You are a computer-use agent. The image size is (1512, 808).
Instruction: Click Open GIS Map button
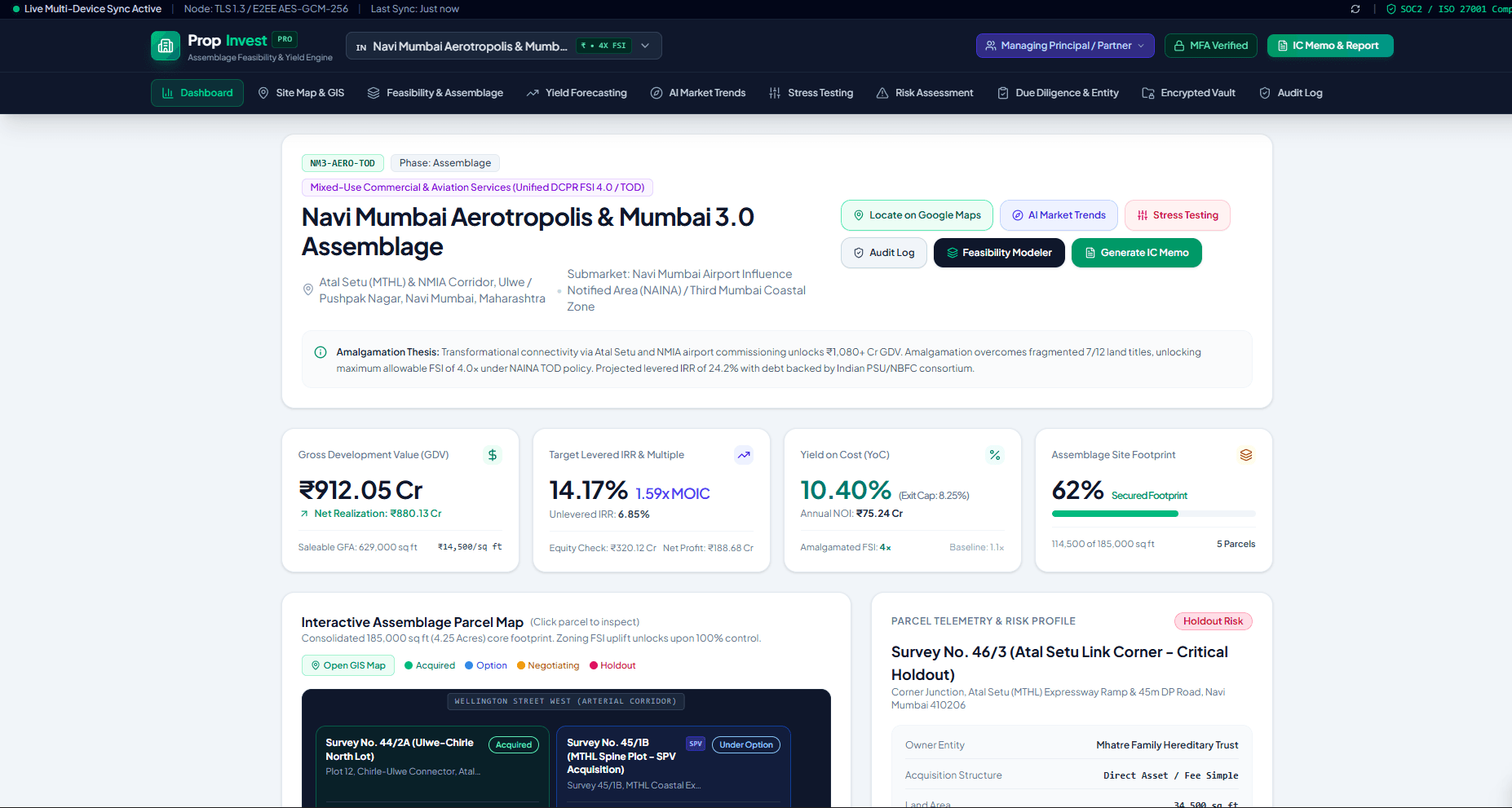[x=348, y=665]
